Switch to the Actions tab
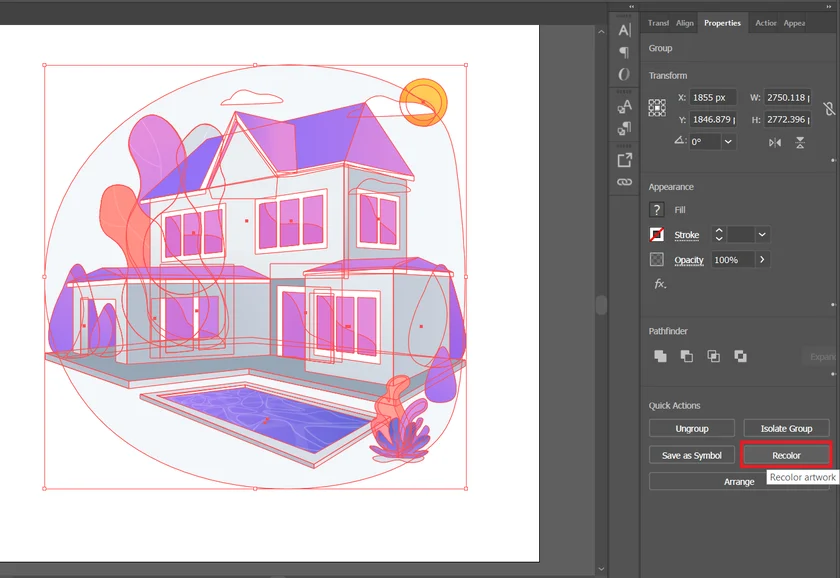Screen dimensions: 840x578 766,23
